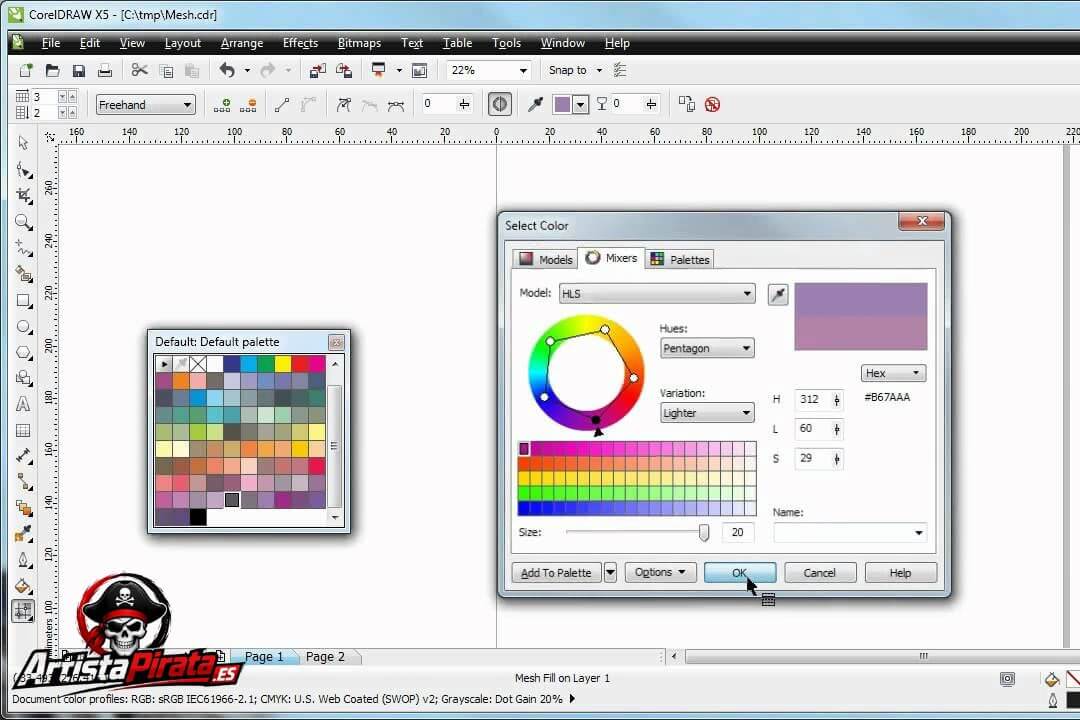Screen dimensions: 1080x720
Task: Click the Export icon in toolbar
Action: click(344, 70)
